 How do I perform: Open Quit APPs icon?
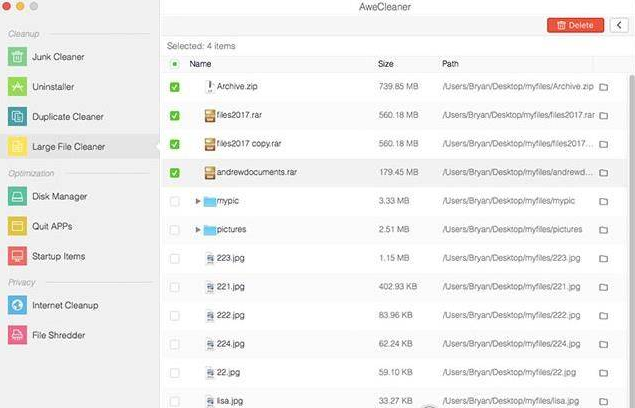coord(17,226)
